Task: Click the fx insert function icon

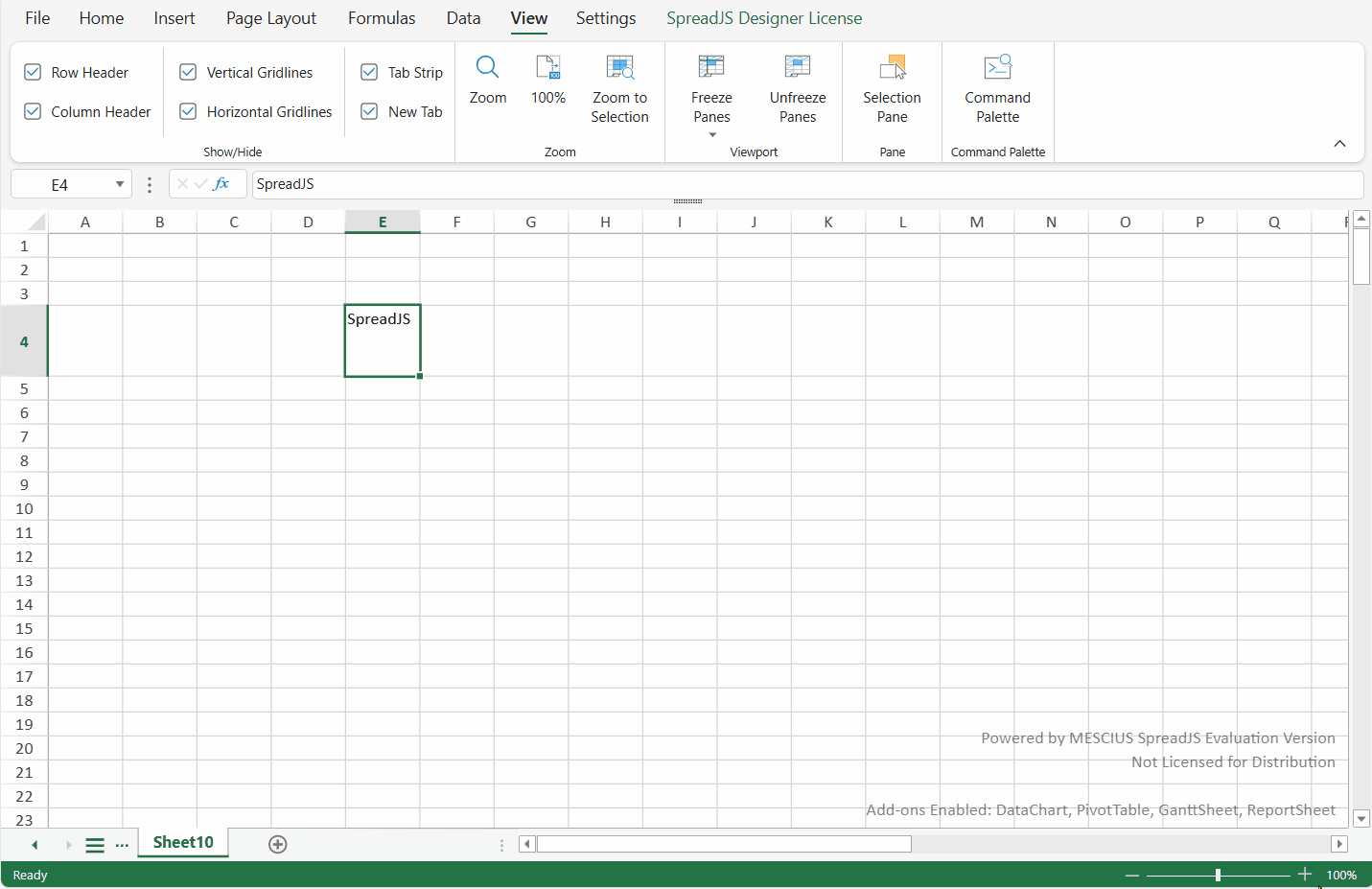Action: pos(221,184)
